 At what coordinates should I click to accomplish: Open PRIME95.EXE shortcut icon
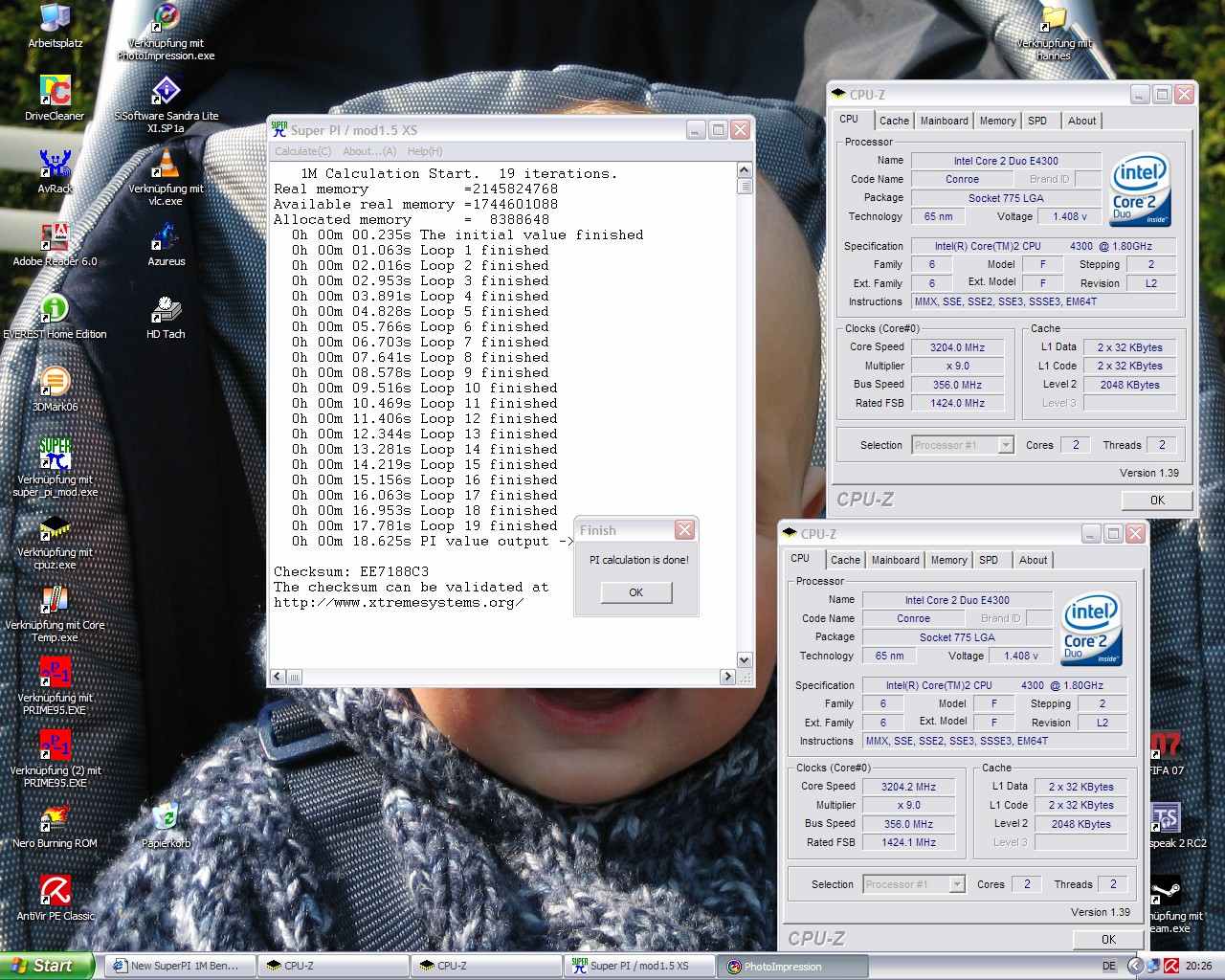[55, 686]
